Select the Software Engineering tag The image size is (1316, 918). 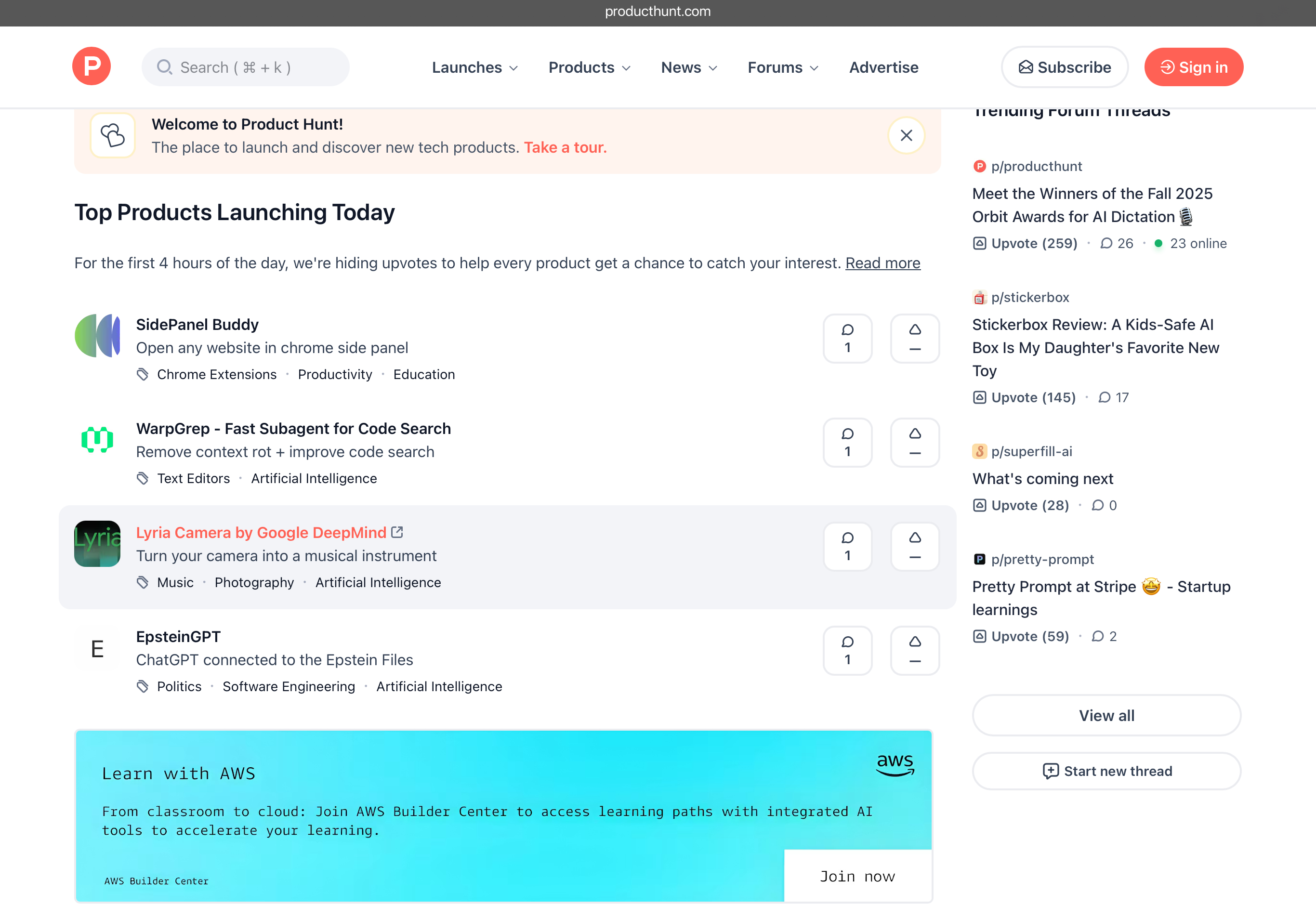click(x=289, y=686)
